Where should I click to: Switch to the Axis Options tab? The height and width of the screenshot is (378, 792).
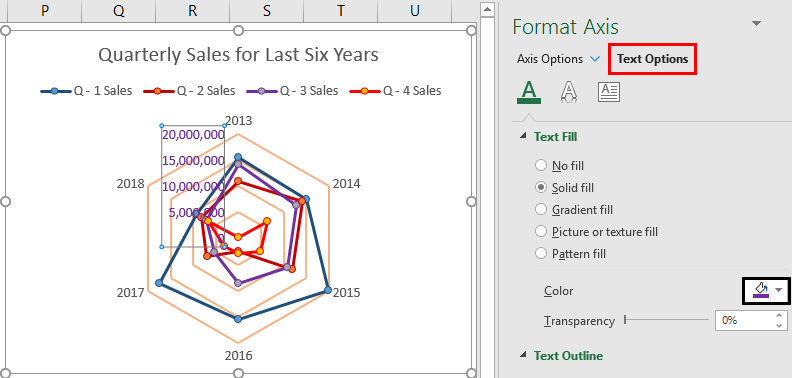click(550, 59)
